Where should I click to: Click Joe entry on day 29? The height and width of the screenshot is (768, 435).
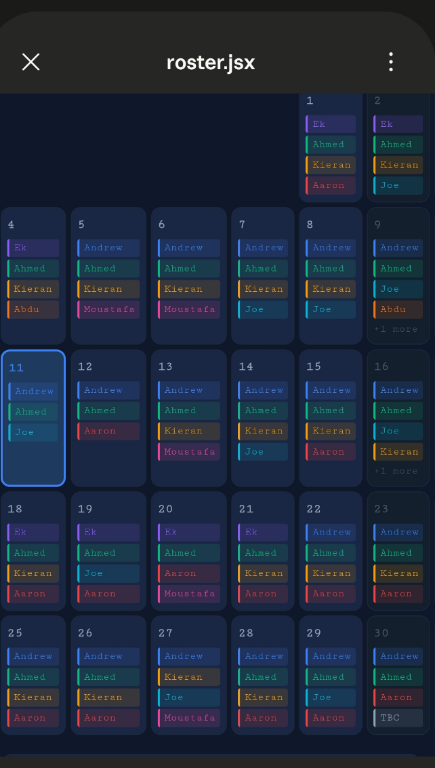click(x=331, y=697)
